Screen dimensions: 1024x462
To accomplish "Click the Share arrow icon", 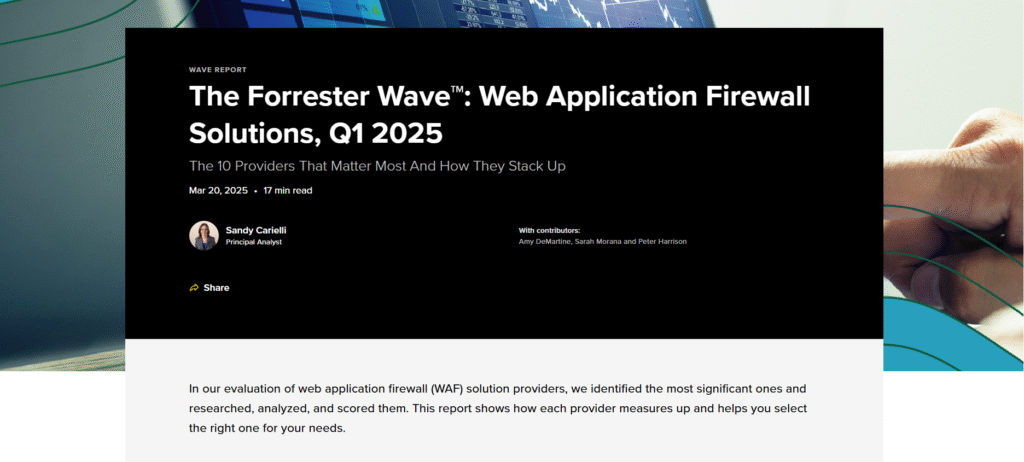I will tap(194, 288).
